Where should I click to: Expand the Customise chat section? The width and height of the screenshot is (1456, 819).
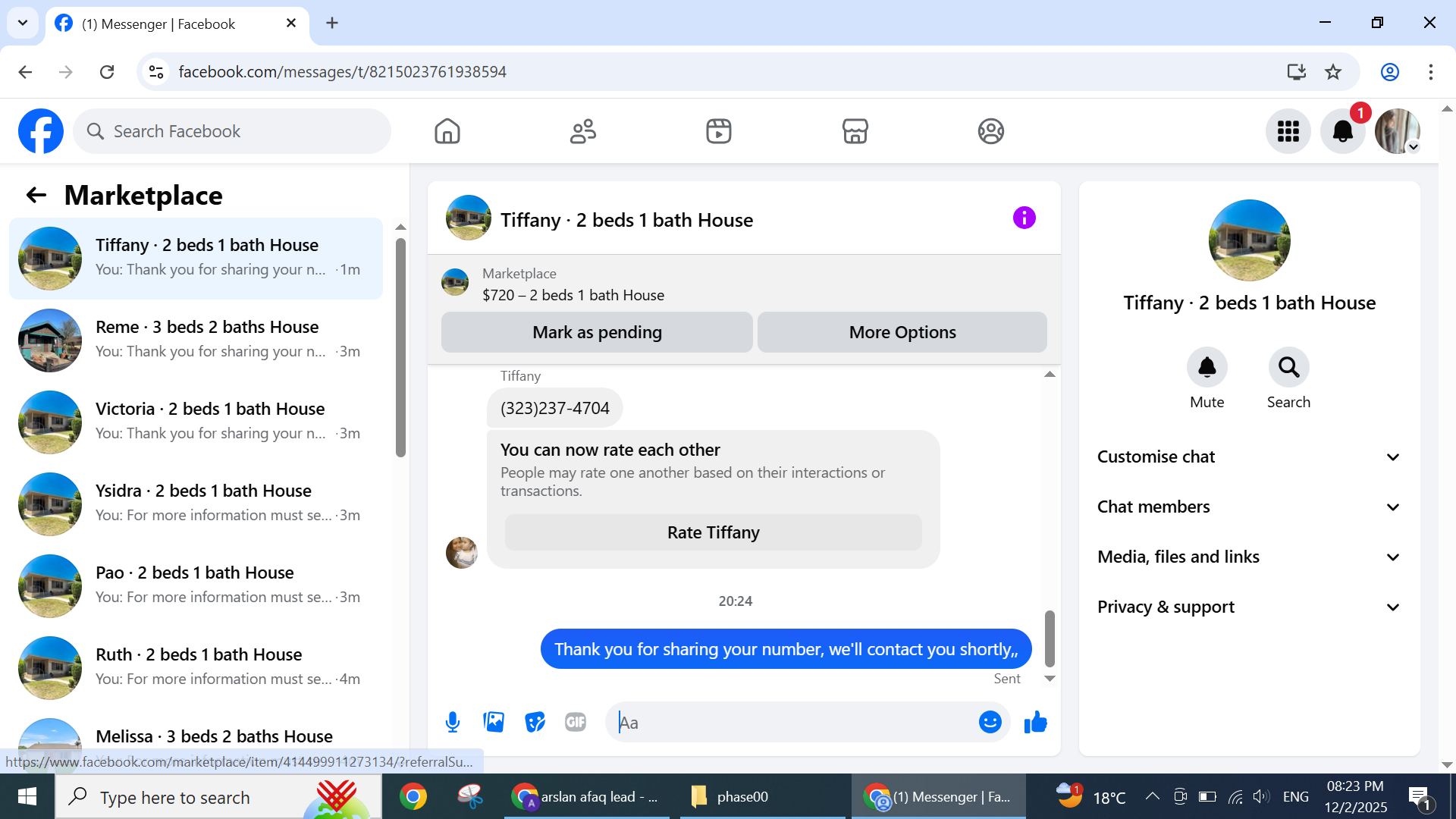[x=1248, y=457]
